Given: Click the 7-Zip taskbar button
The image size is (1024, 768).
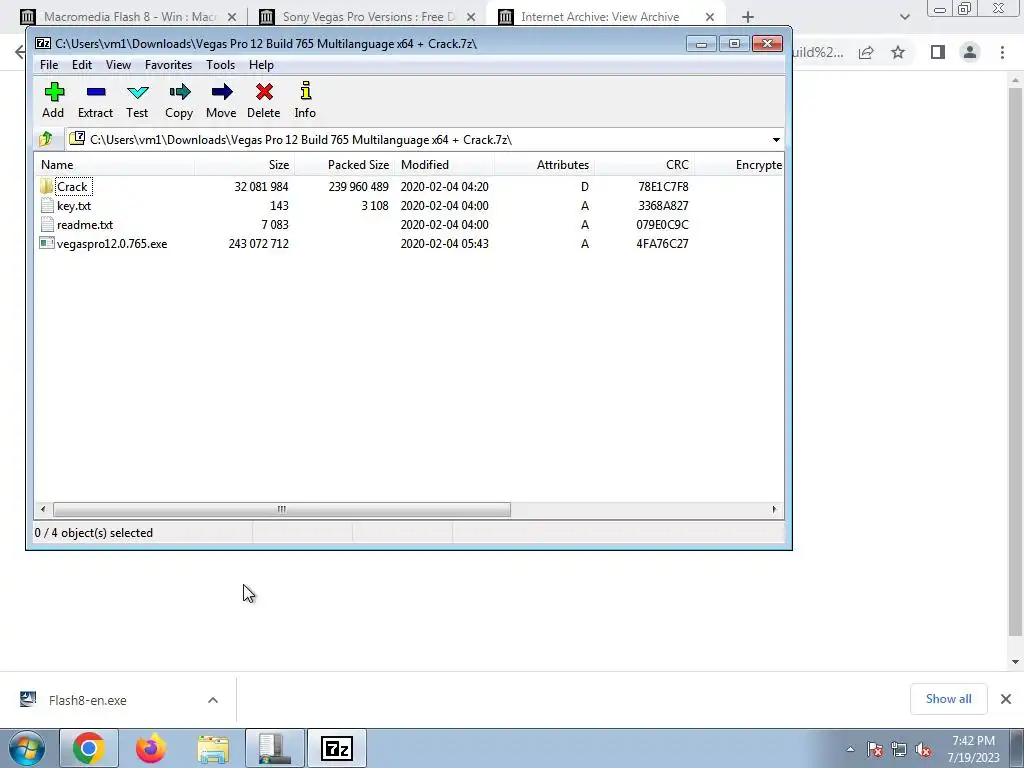Looking at the screenshot, I should click(337, 748).
